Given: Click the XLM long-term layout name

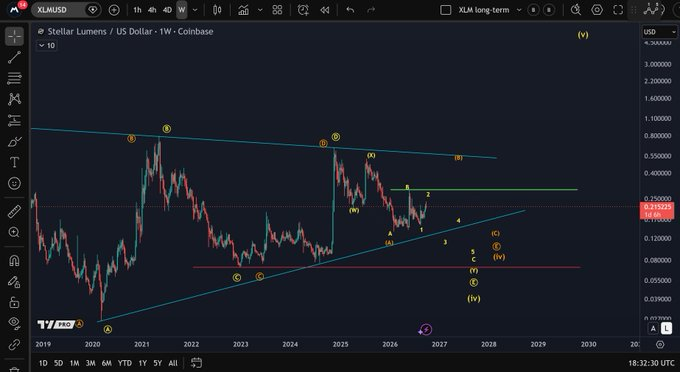Looking at the screenshot, I should 484,10.
